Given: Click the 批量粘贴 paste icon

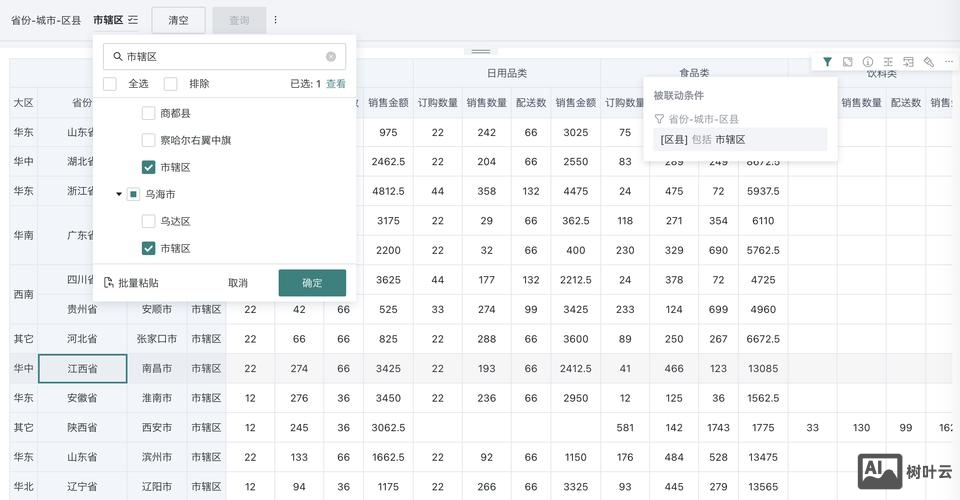Looking at the screenshot, I should [x=109, y=283].
